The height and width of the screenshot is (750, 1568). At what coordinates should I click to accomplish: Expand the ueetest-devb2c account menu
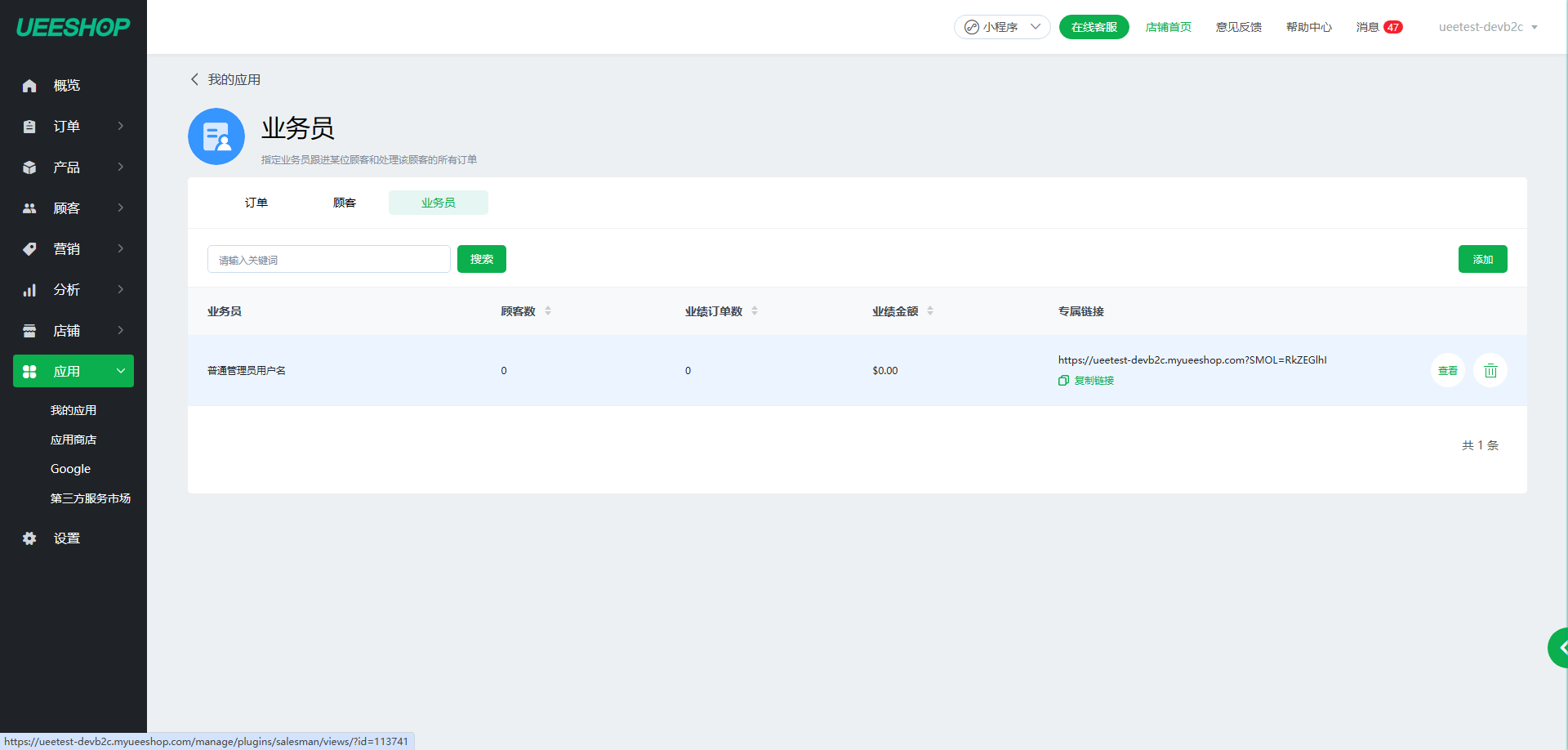coord(1488,27)
